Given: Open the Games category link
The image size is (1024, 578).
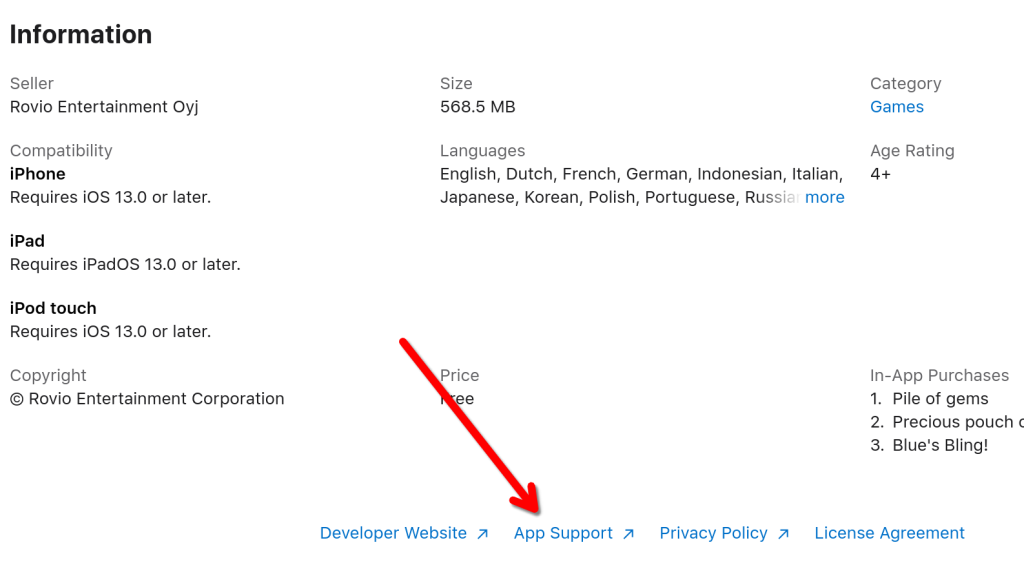Looking at the screenshot, I should pos(897,106).
